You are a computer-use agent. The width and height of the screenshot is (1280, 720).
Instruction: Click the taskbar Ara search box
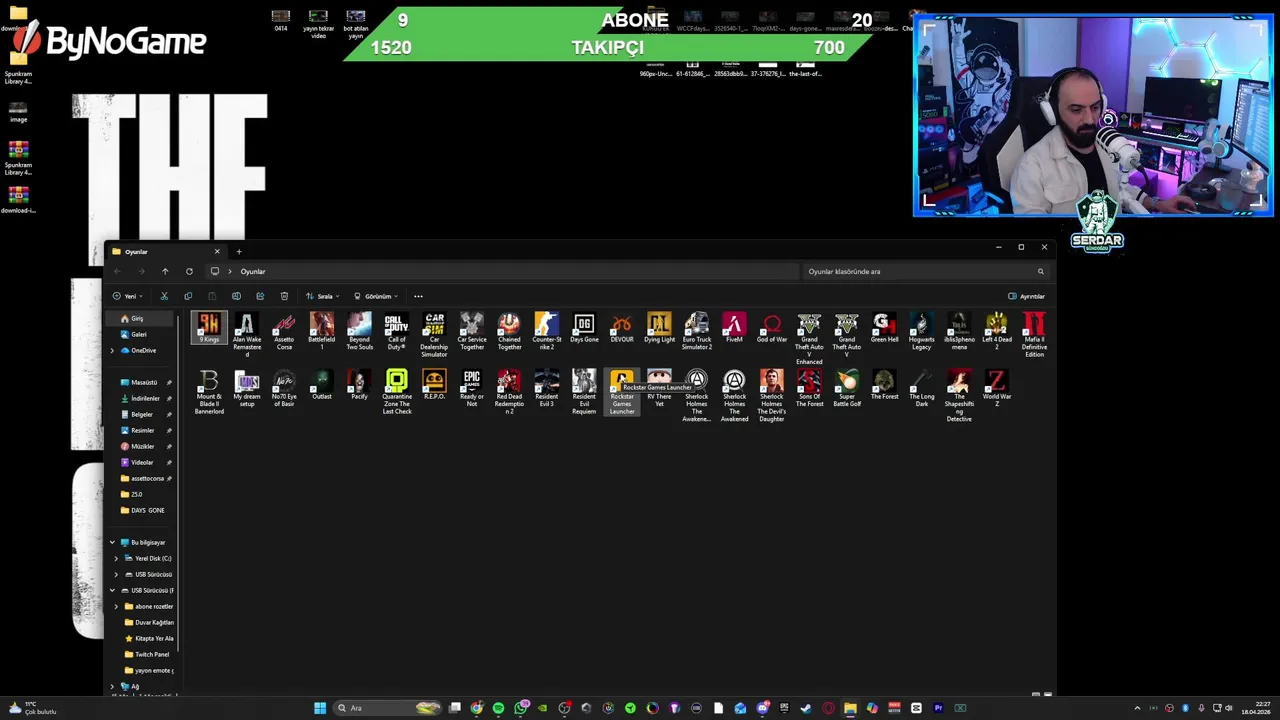(x=389, y=708)
